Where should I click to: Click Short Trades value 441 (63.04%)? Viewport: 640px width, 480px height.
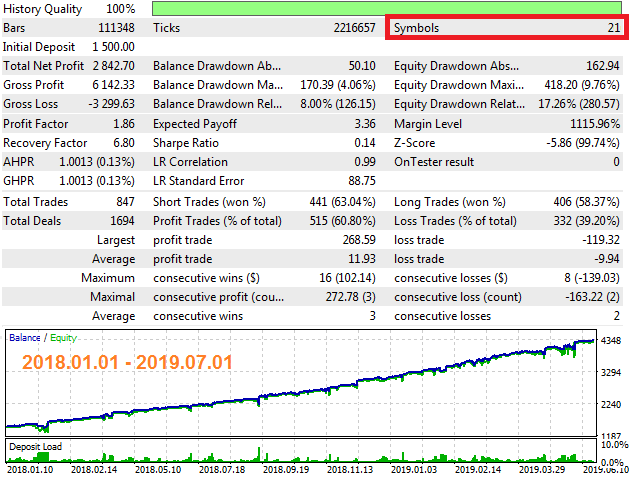click(x=342, y=202)
